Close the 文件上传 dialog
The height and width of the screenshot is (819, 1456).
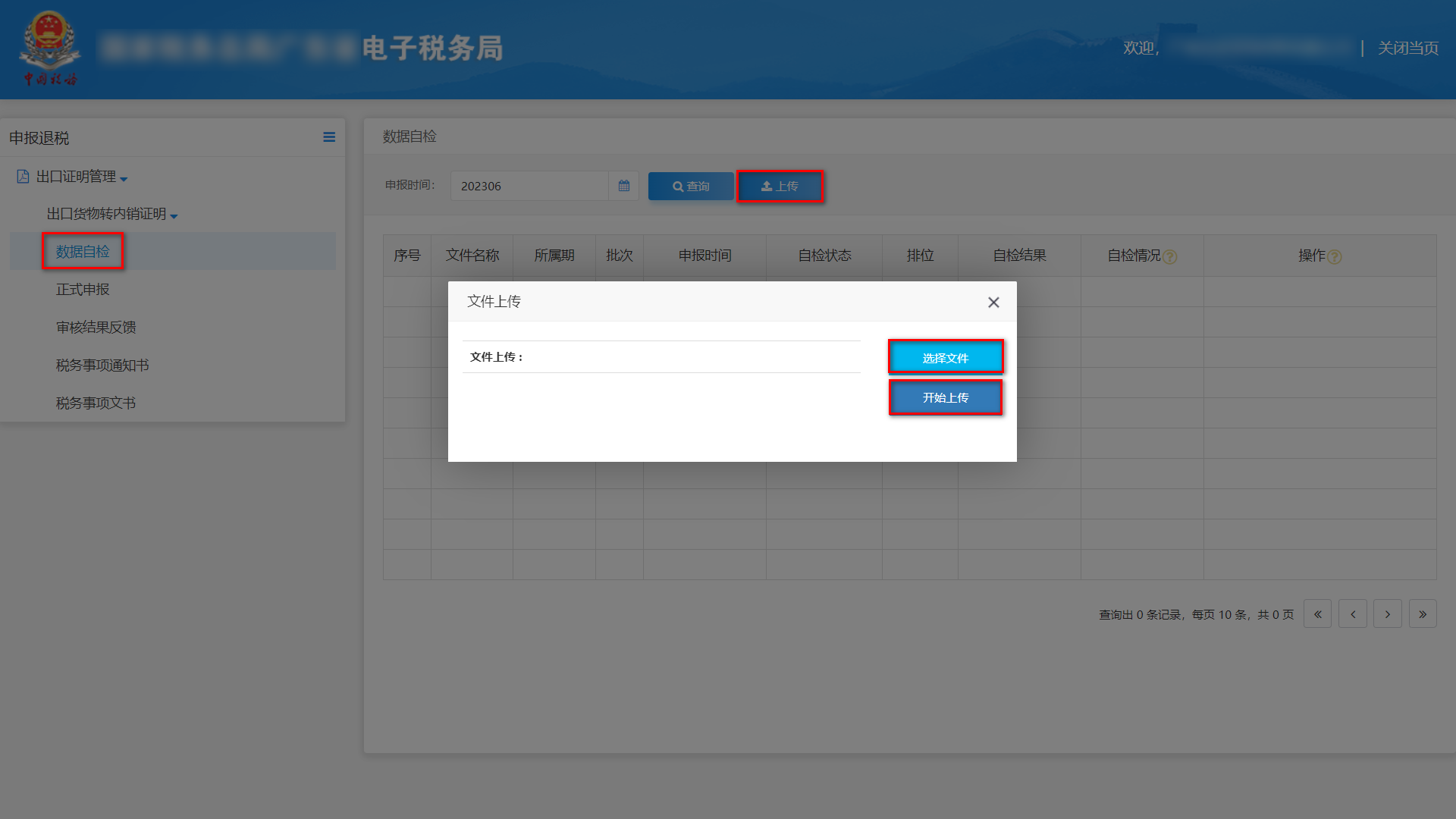[x=993, y=303]
